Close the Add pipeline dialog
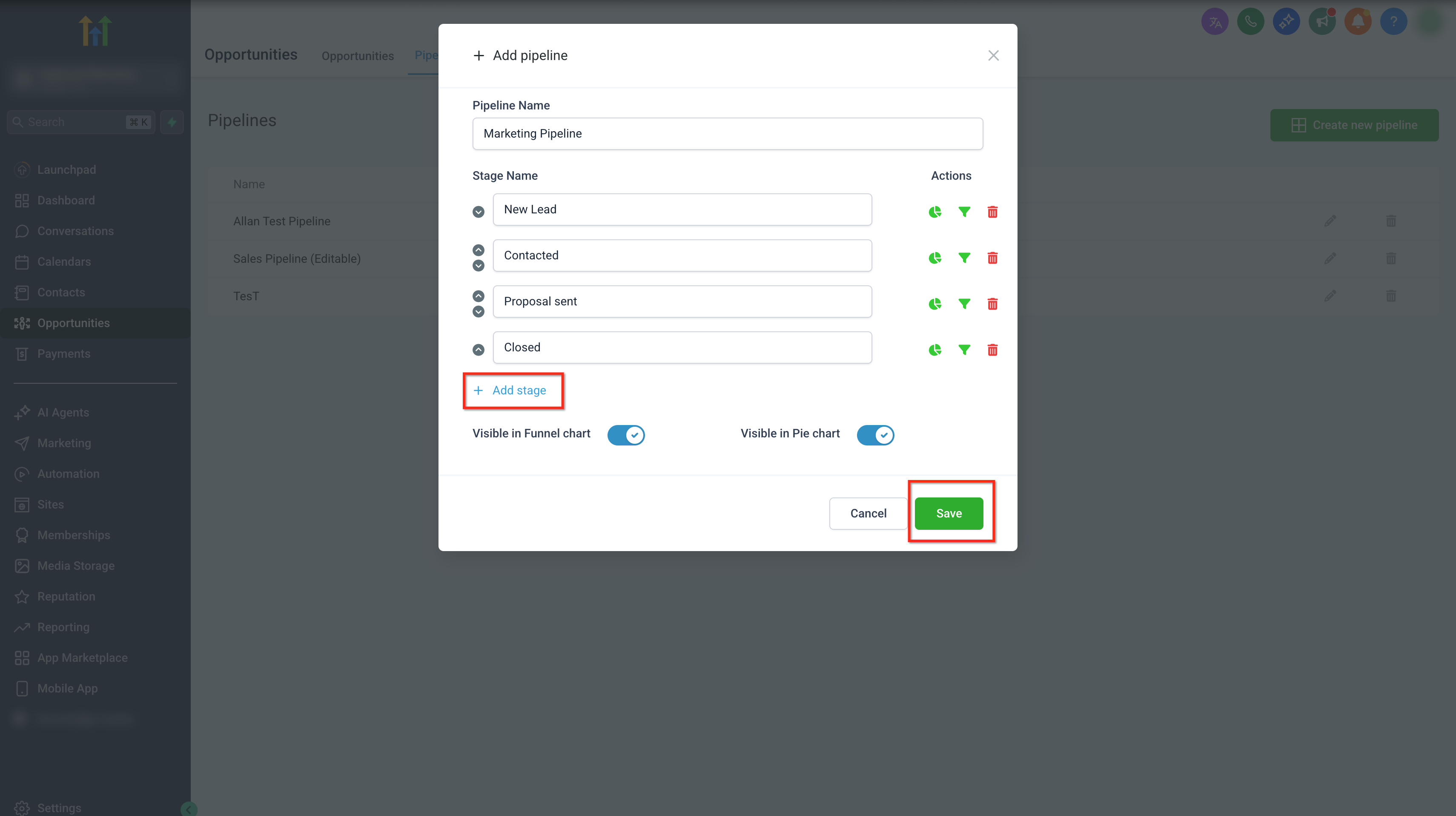1456x816 pixels. (x=993, y=55)
